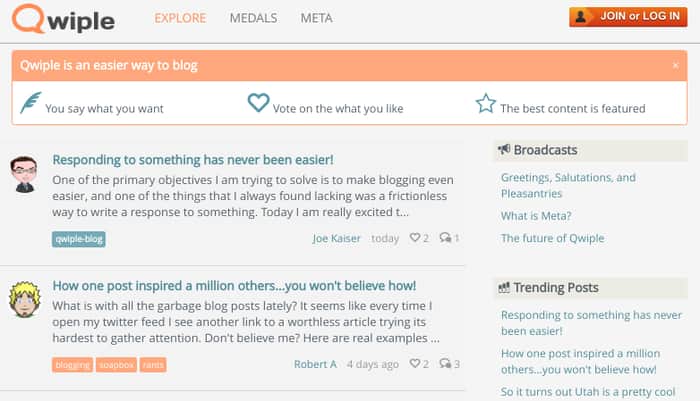This screenshot has height=401, width=700.
Task: Select the qwiple-blog tag
Action: coord(79,239)
